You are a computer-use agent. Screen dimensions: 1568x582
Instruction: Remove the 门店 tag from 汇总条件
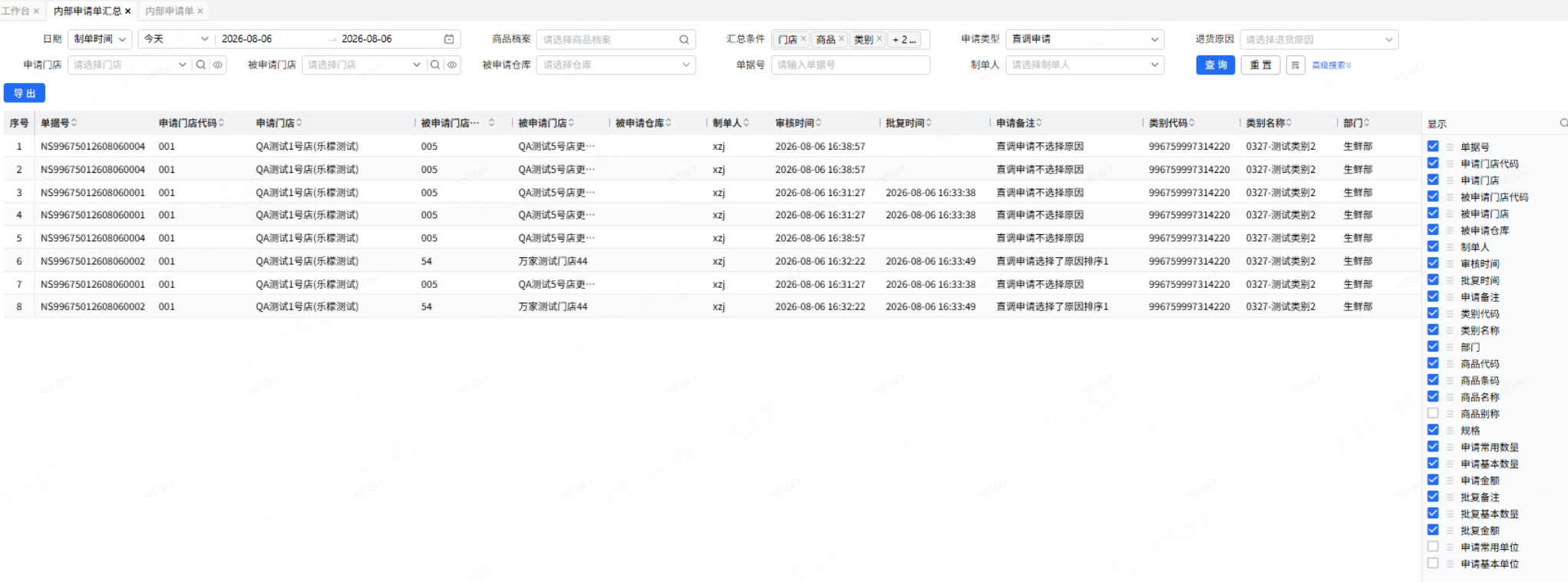click(x=804, y=39)
